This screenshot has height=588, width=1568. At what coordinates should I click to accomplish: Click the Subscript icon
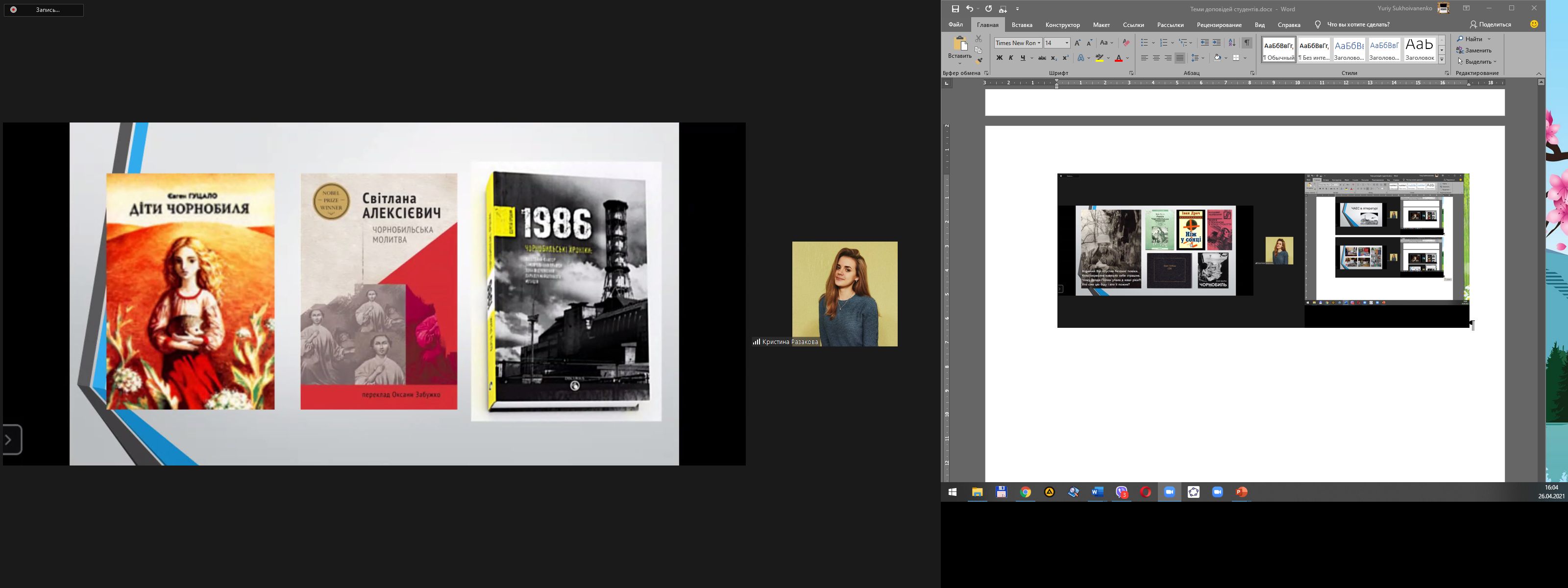[1053, 58]
